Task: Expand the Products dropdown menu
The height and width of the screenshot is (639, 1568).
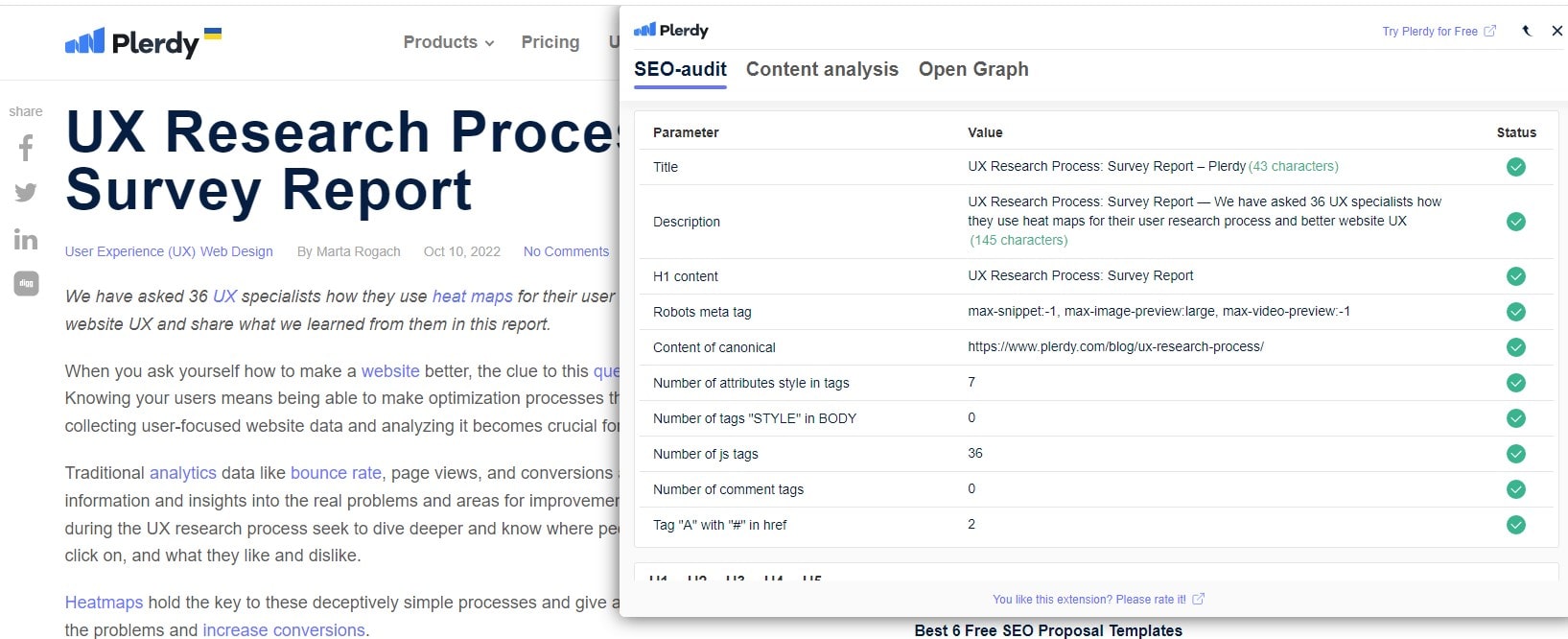Action: pos(448,42)
